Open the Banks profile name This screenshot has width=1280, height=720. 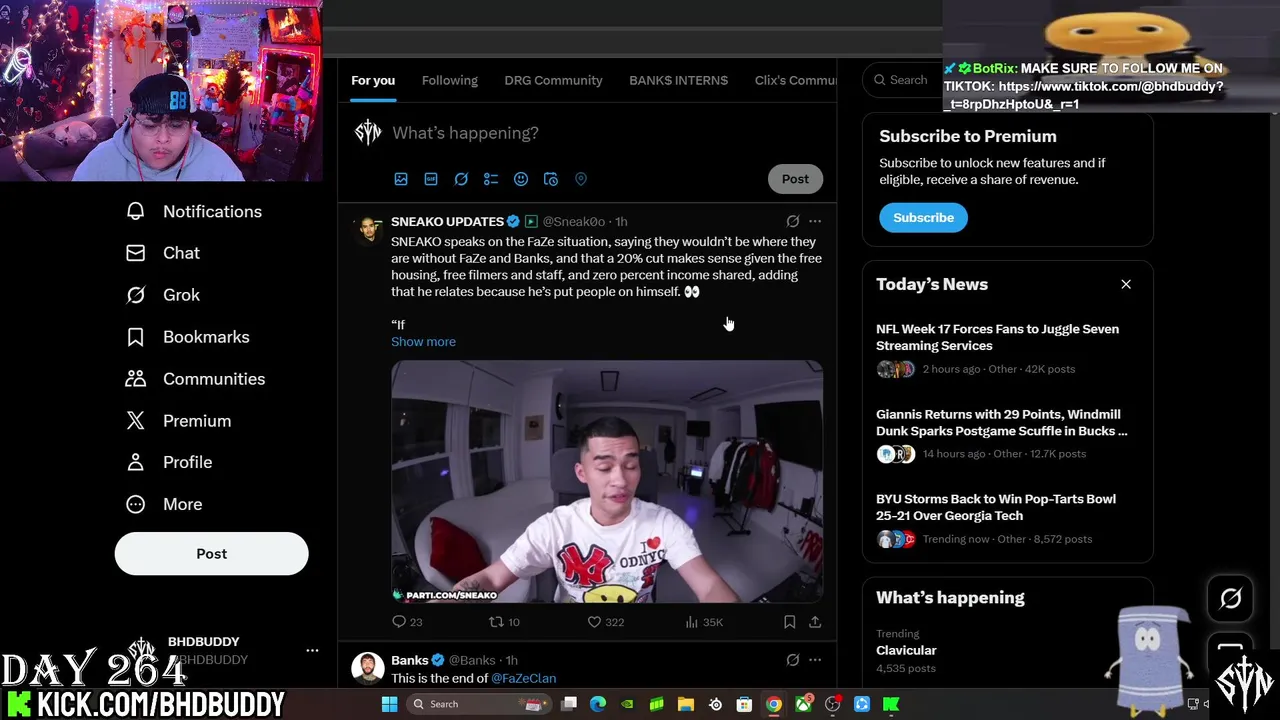[x=410, y=660]
